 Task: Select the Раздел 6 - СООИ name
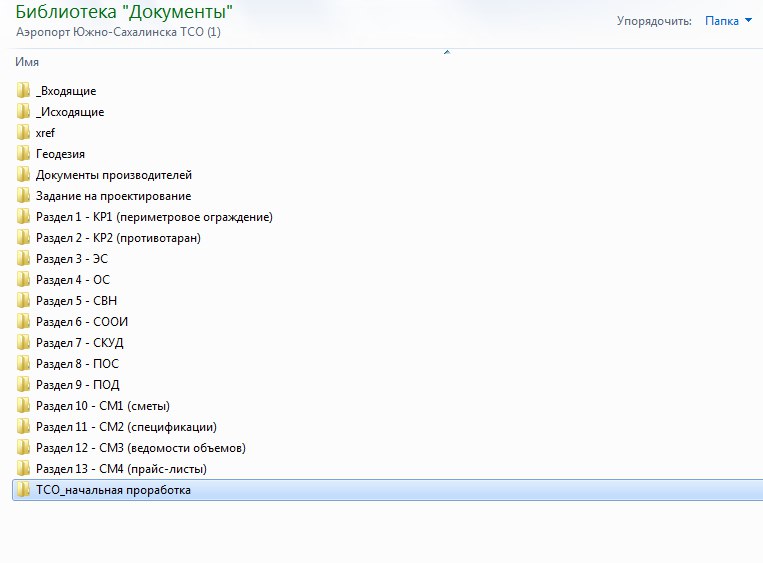(x=82, y=322)
